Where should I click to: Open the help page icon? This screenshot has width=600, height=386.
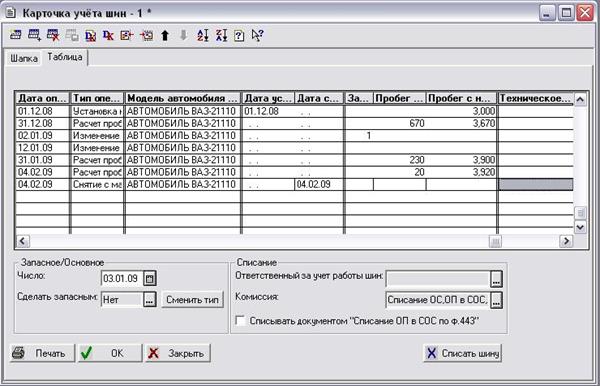(239, 36)
